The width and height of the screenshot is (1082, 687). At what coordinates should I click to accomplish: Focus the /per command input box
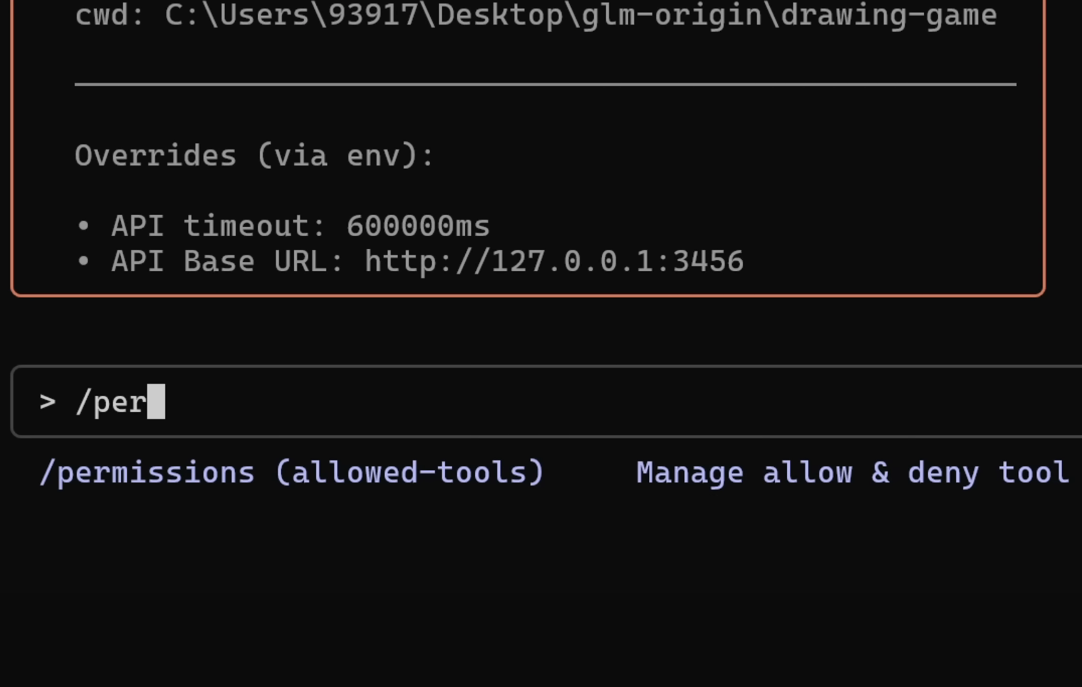click(x=547, y=401)
